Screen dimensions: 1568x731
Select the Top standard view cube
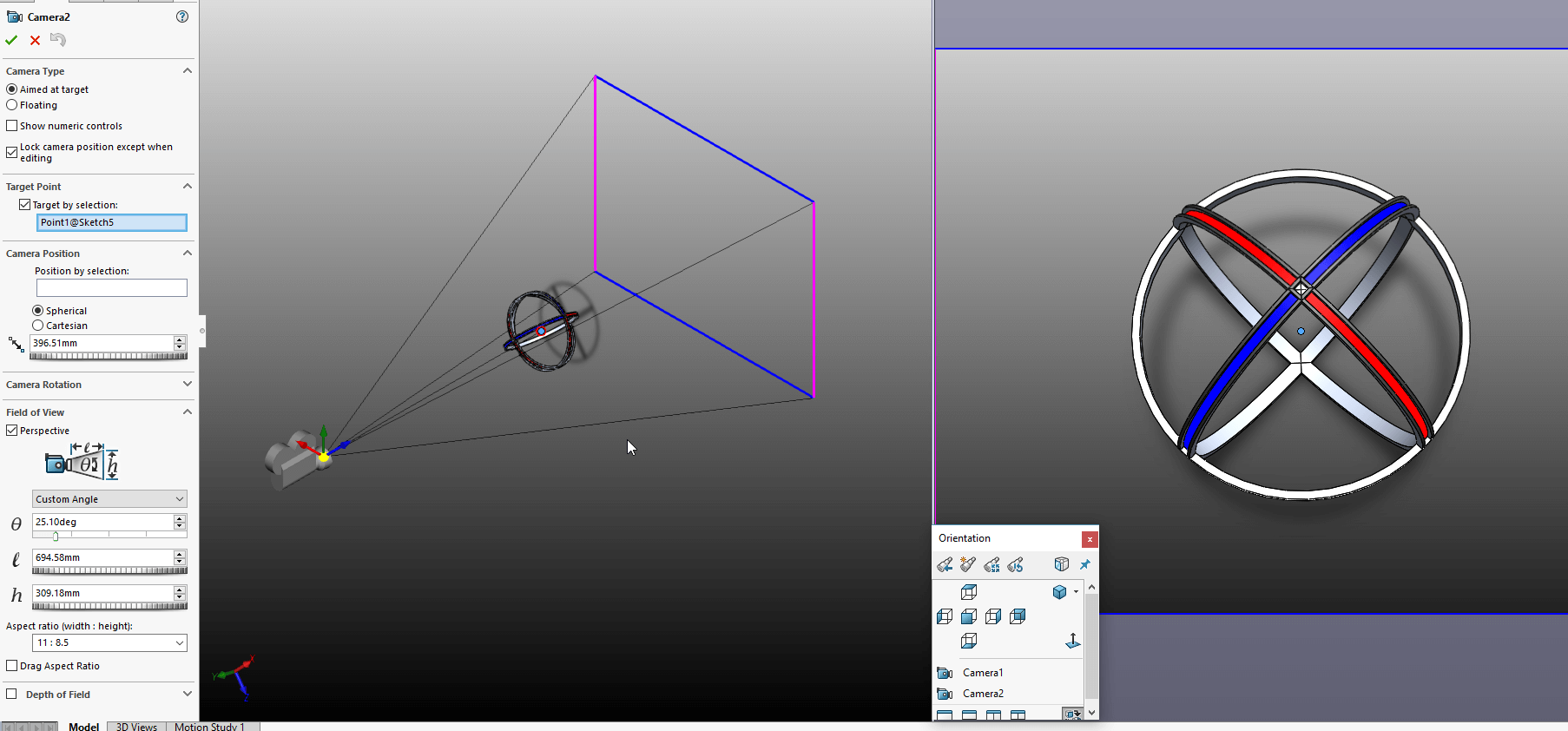(x=969, y=592)
